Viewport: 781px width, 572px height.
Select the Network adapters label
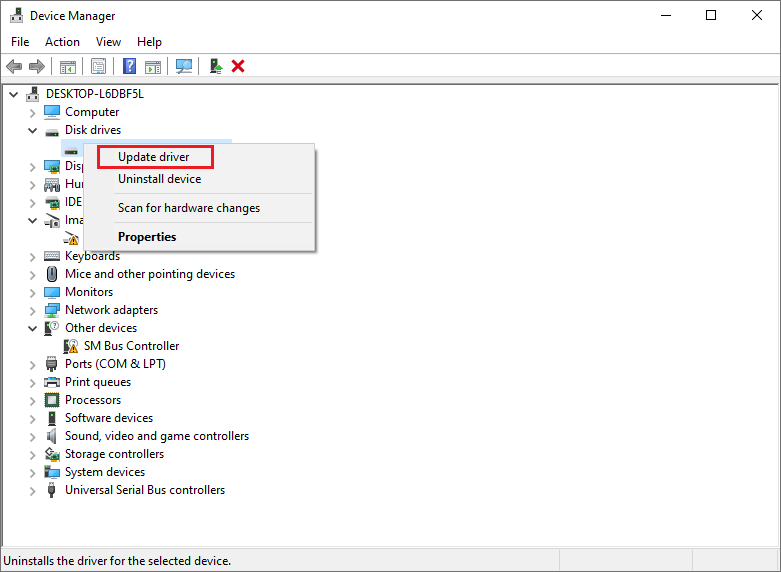(112, 310)
